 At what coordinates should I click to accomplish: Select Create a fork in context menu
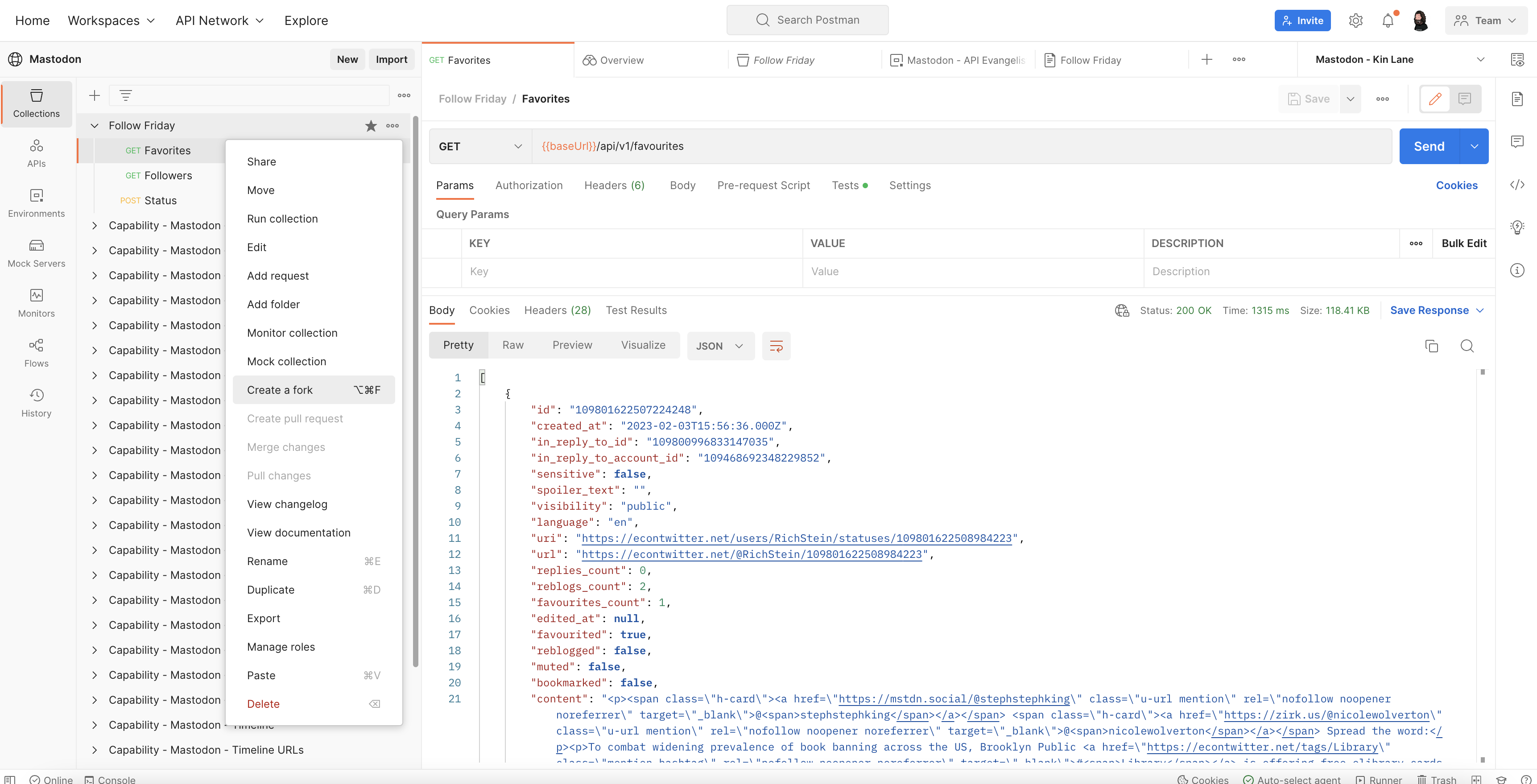coord(314,390)
